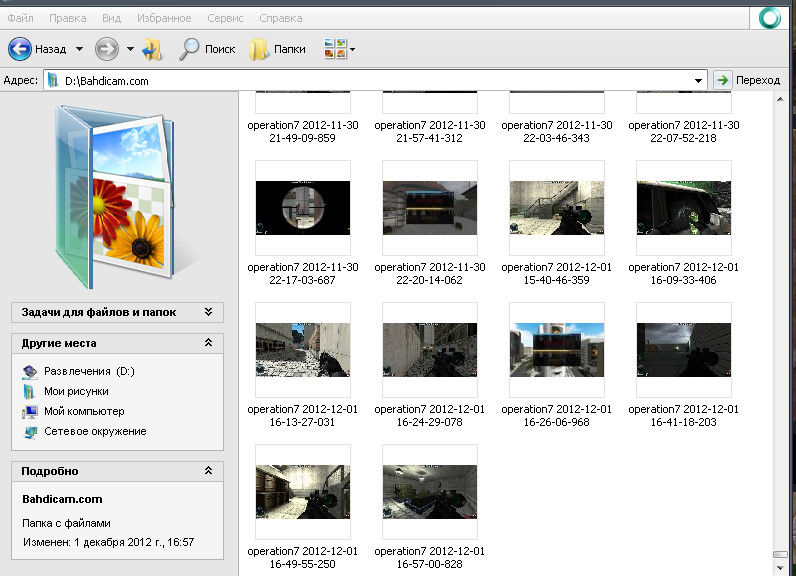The width and height of the screenshot is (796, 576).
Task: Click the green Forward arrow button
Action: 107,49
